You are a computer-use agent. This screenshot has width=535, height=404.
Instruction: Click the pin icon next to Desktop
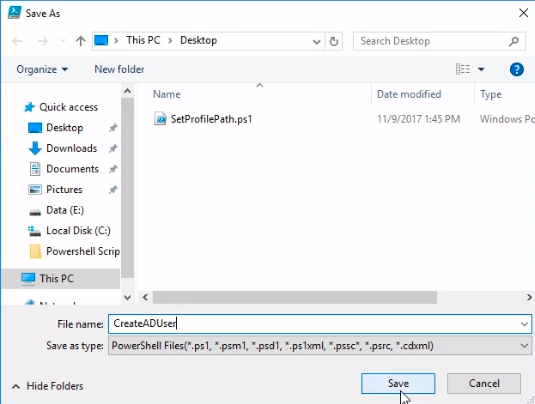113,128
